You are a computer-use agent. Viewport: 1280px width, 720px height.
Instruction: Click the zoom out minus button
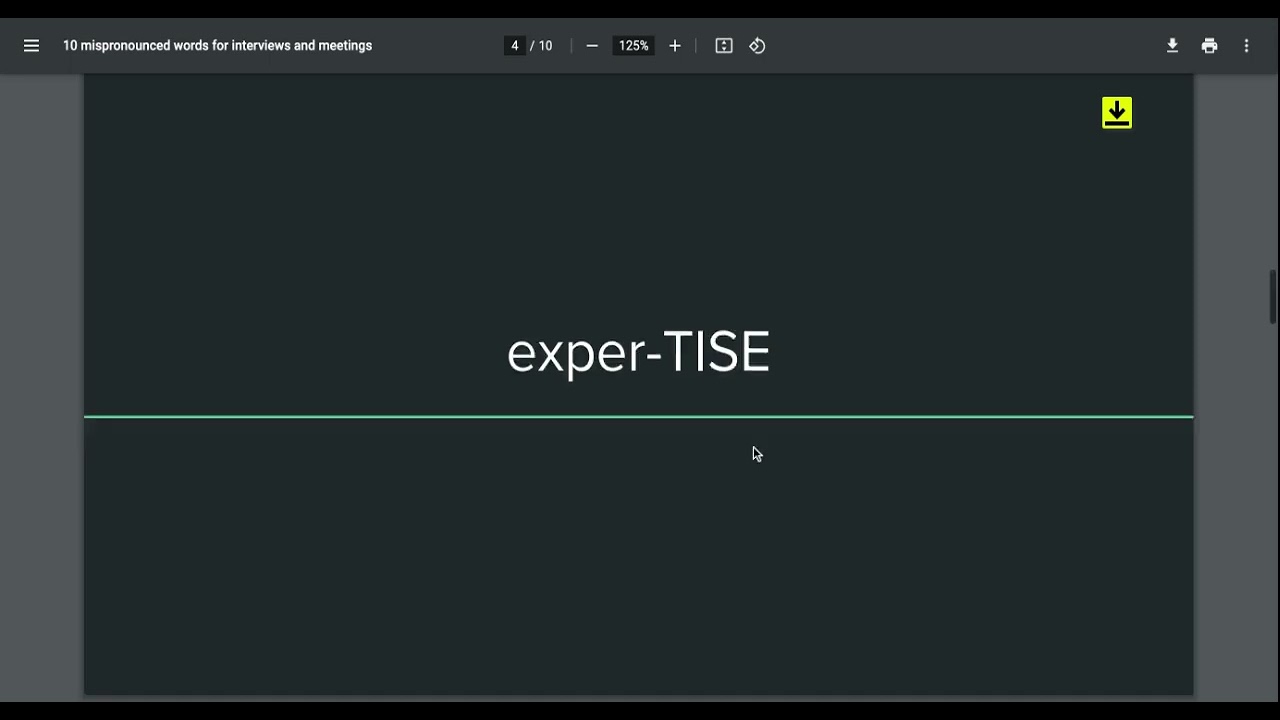click(592, 46)
